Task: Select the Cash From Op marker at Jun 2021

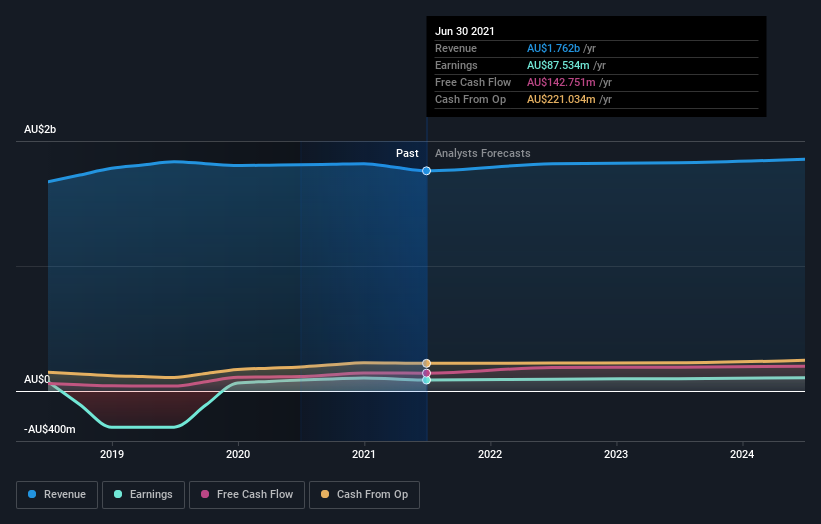Action: point(427,363)
